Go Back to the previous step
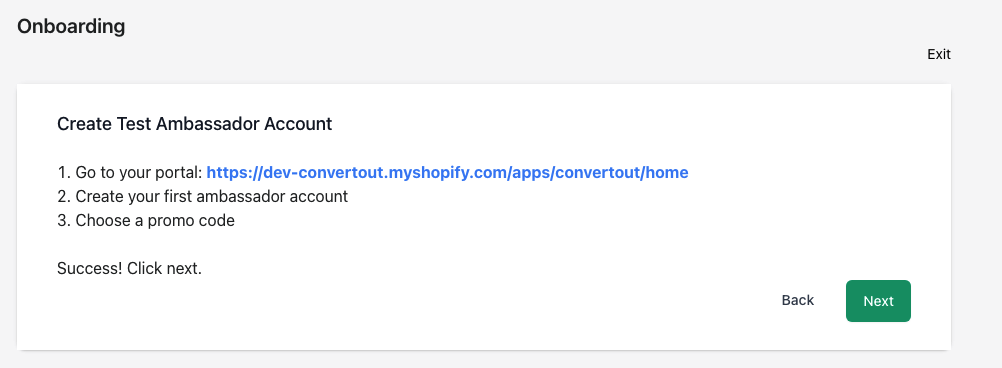Screen dimensions: 1002x368 tap(798, 300)
